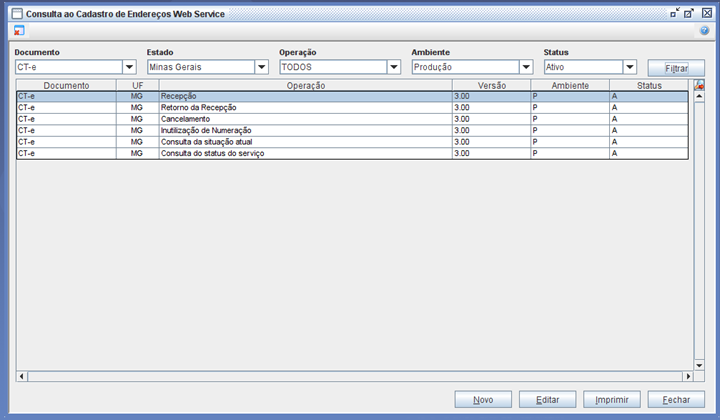
Task: Select the Consulta do status do serviço row
Action: click(305, 153)
